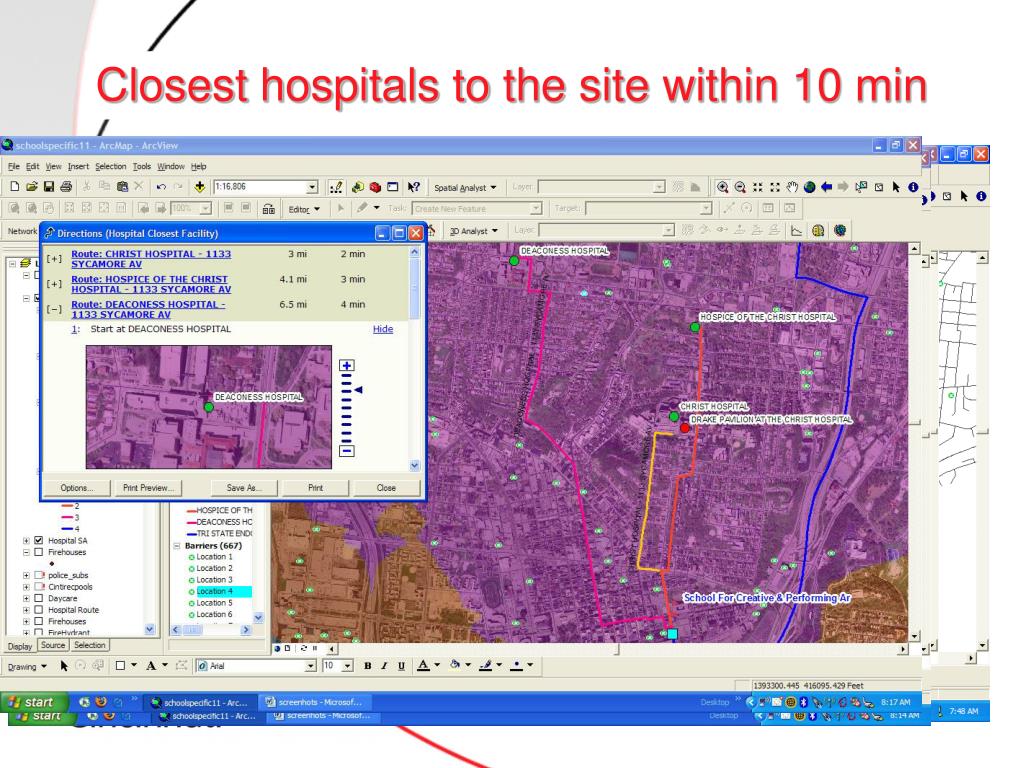
Task: Select the Pan hand tool
Action: (x=792, y=187)
